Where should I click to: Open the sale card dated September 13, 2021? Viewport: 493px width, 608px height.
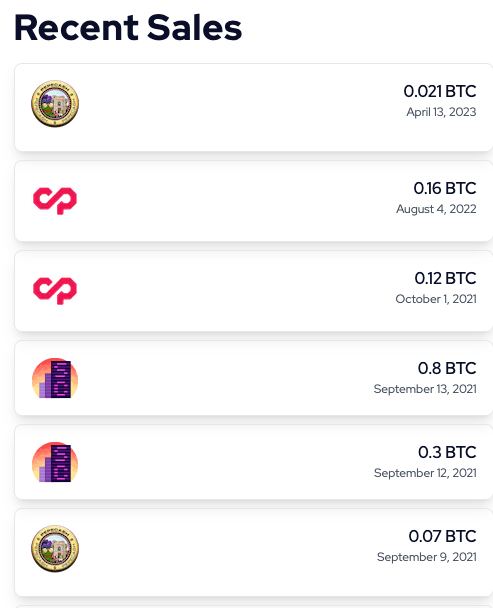[x=254, y=378]
